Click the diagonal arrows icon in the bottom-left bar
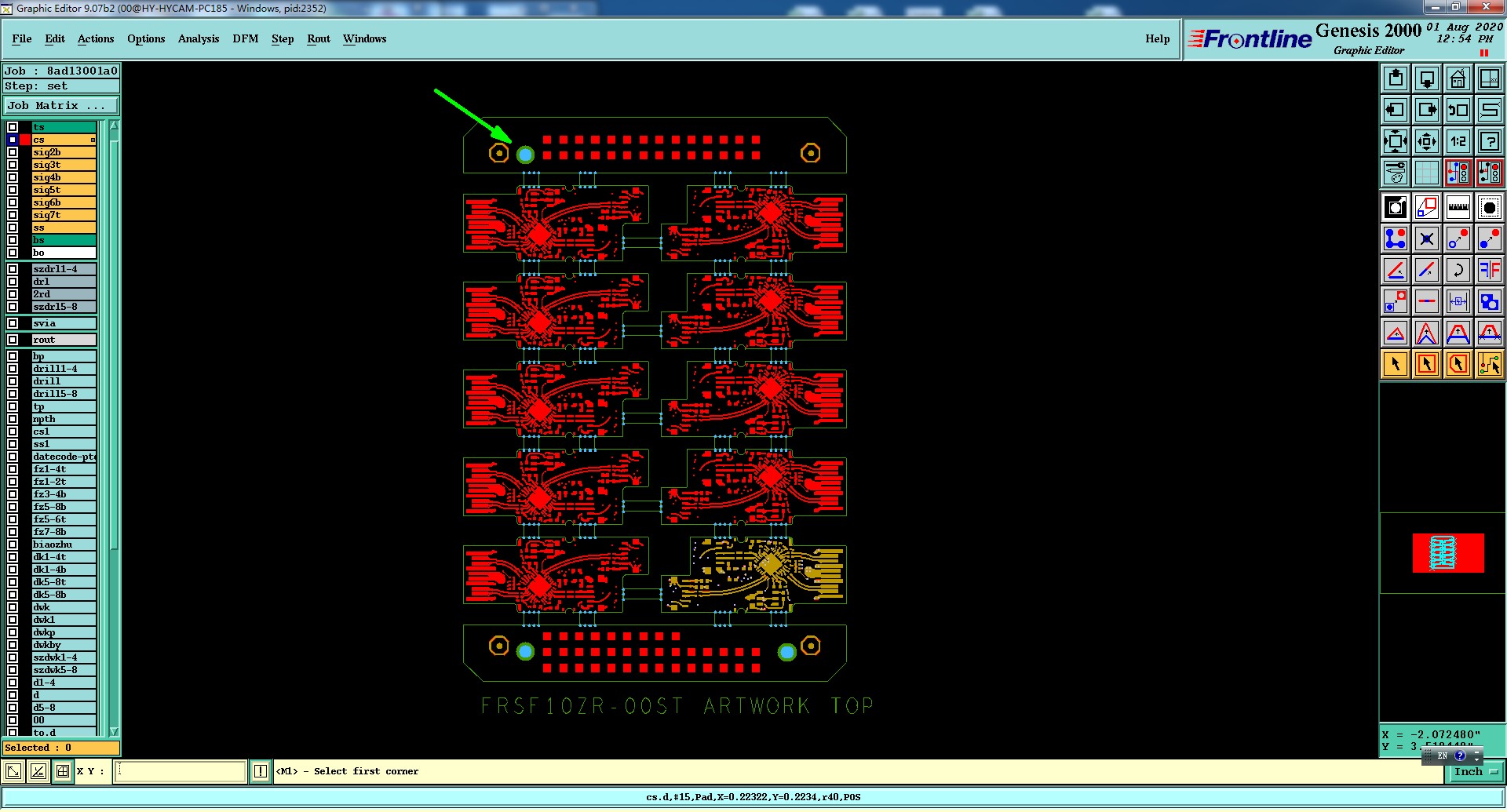Screen dimensions: 1507x812 point(13,772)
